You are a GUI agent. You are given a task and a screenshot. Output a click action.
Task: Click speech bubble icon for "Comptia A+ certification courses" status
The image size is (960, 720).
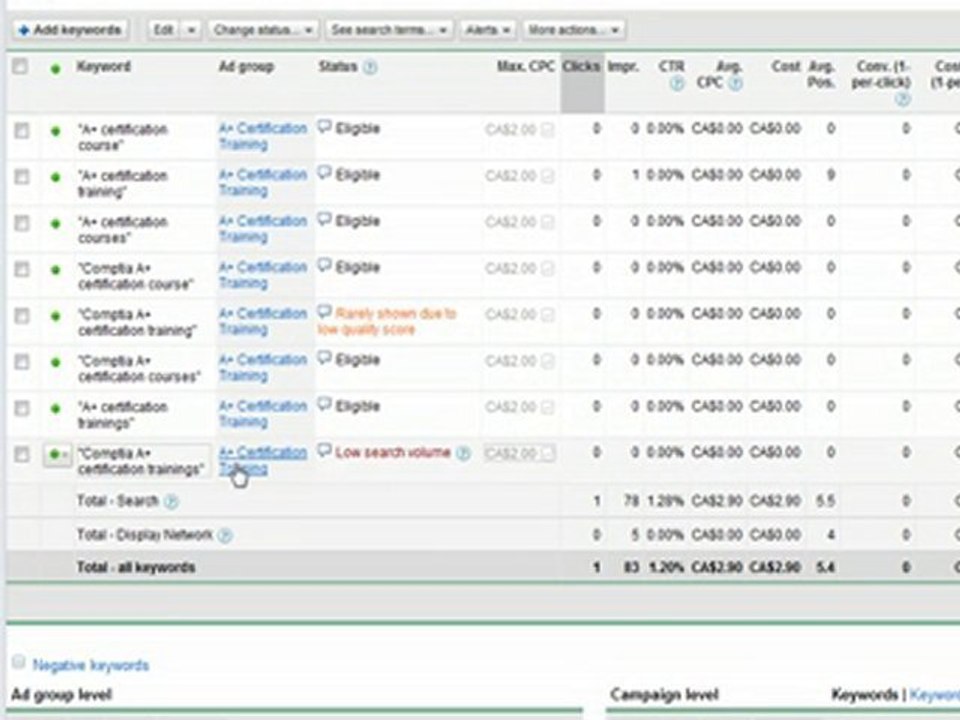pos(324,359)
